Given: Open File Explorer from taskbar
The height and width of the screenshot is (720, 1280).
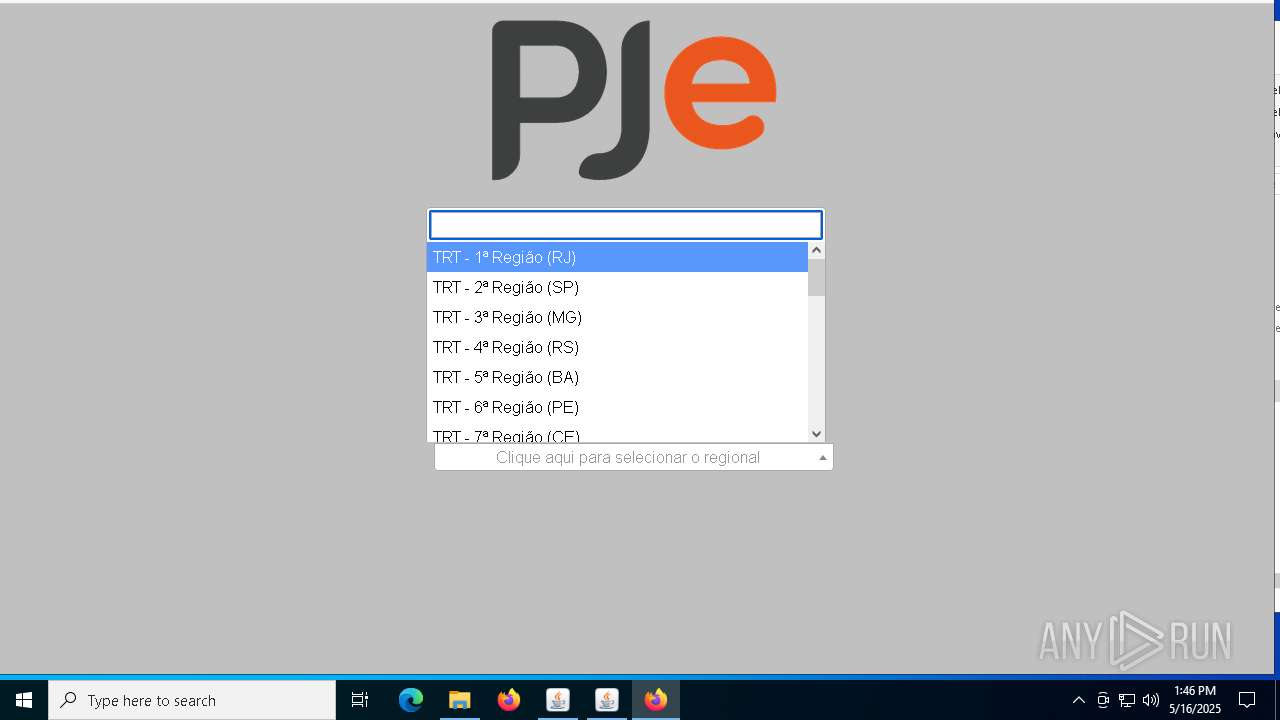Looking at the screenshot, I should 460,700.
